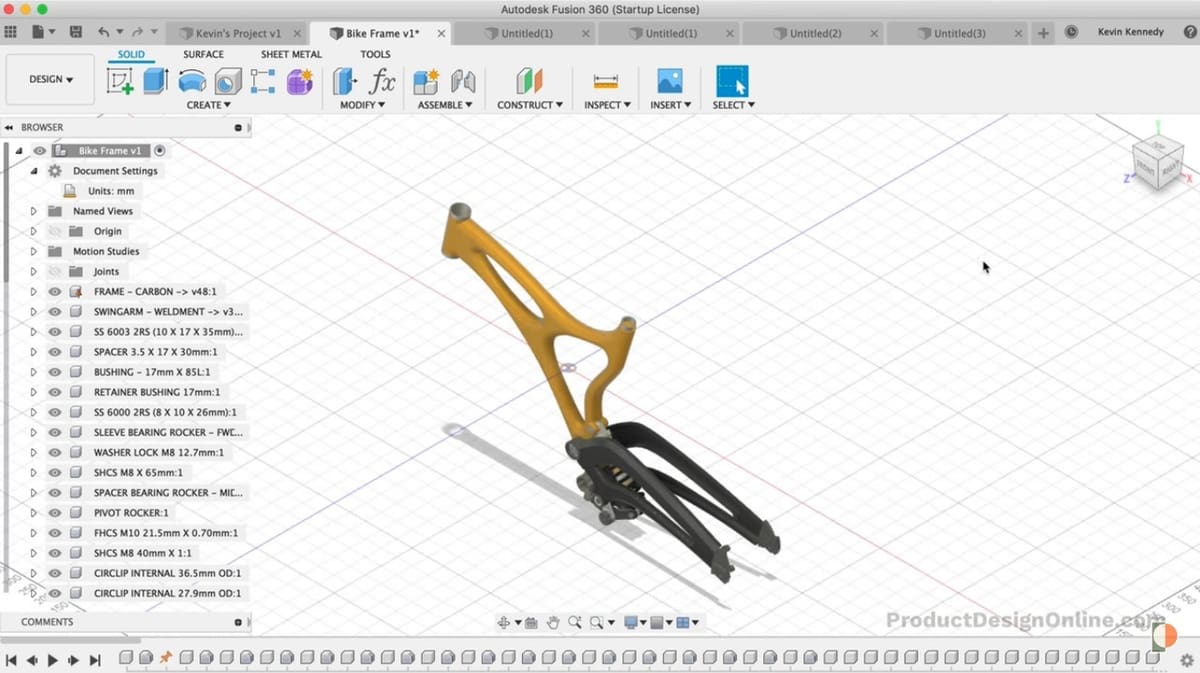1200x673 pixels.
Task: Hide the SWINGARM – WELDMENT component
Action: tap(55, 312)
